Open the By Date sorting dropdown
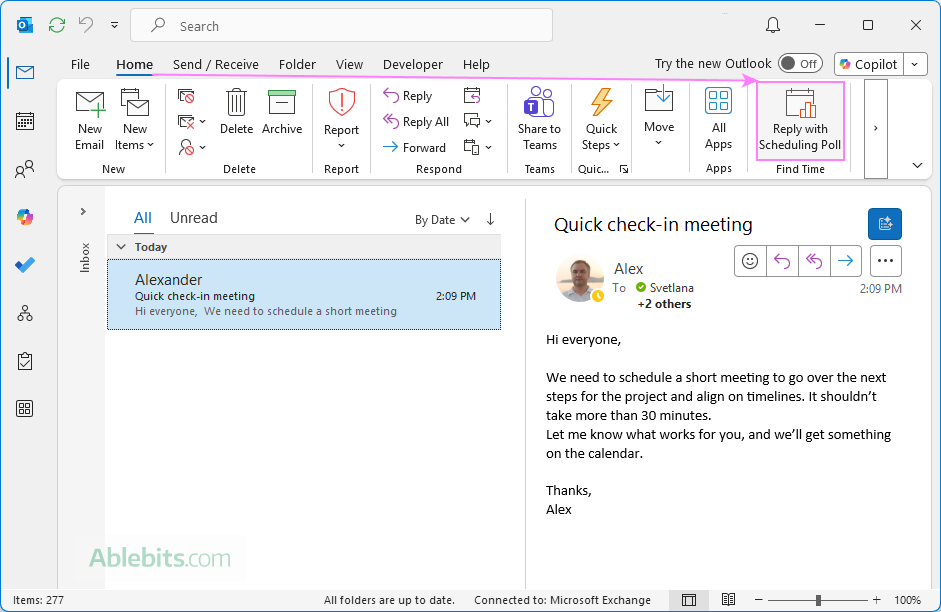Screen dimensions: 941x612 pyautogui.click(x=442, y=218)
